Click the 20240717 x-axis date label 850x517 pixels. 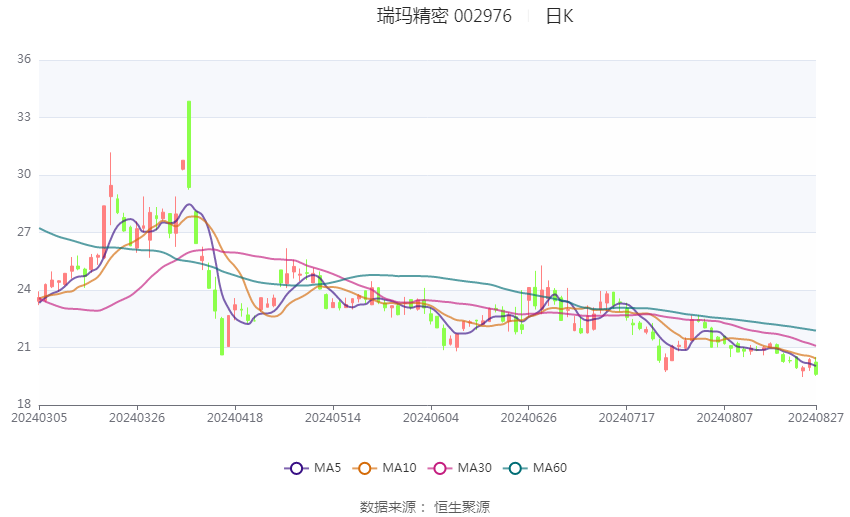pyautogui.click(x=627, y=418)
